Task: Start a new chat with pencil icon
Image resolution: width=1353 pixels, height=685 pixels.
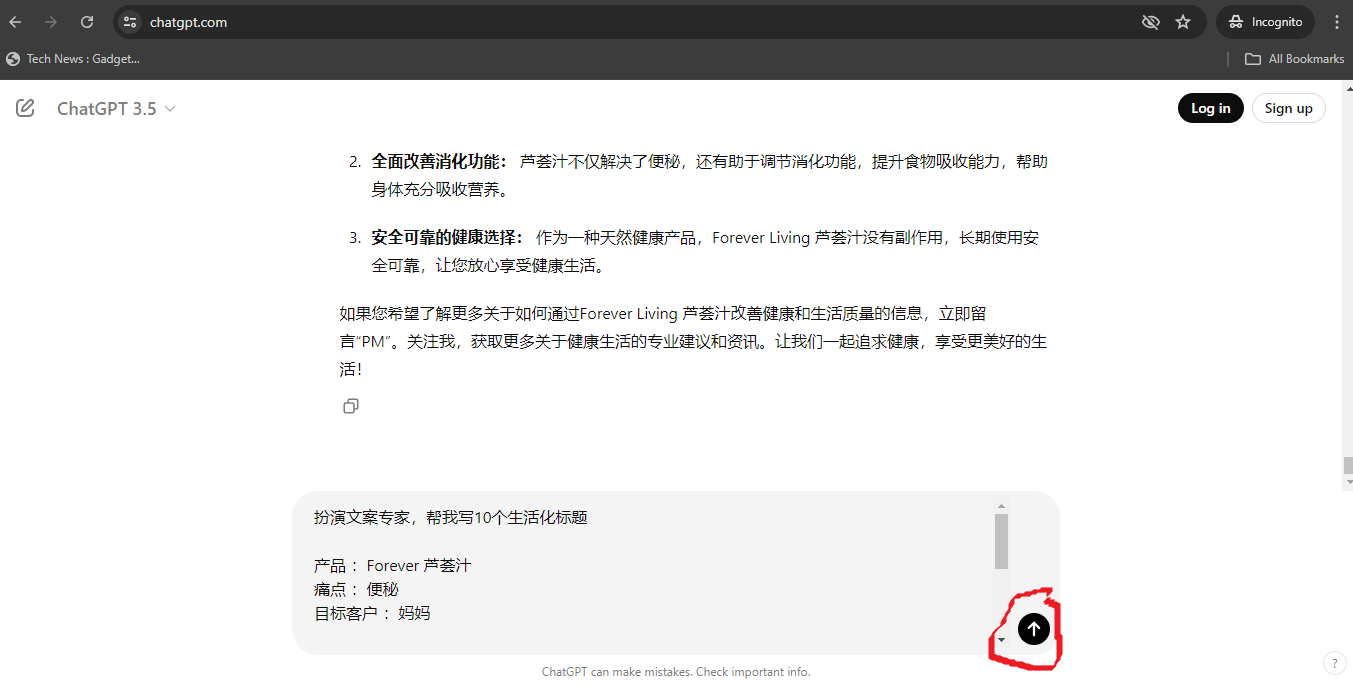Action: [25, 108]
